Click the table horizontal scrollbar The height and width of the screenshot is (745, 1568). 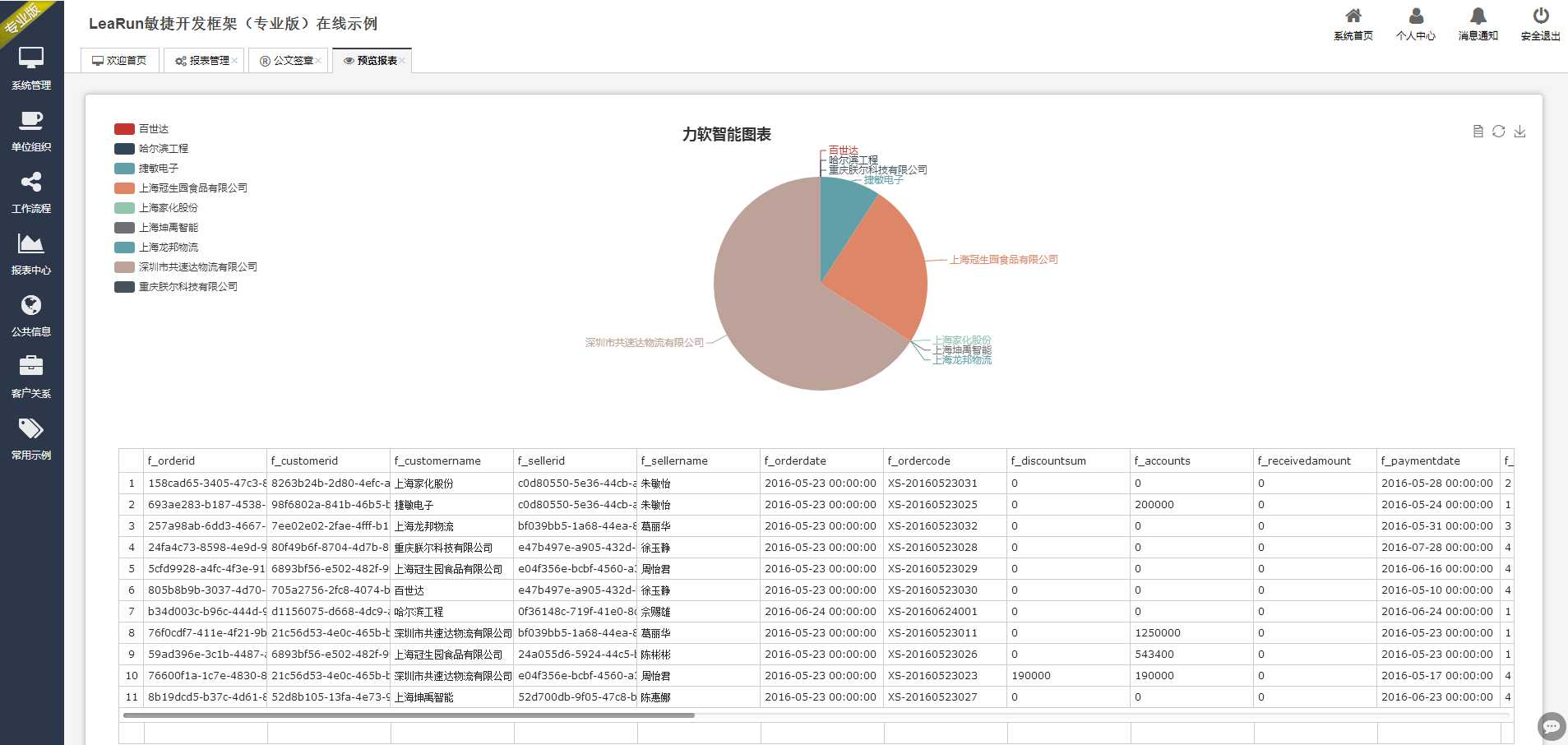(409, 715)
